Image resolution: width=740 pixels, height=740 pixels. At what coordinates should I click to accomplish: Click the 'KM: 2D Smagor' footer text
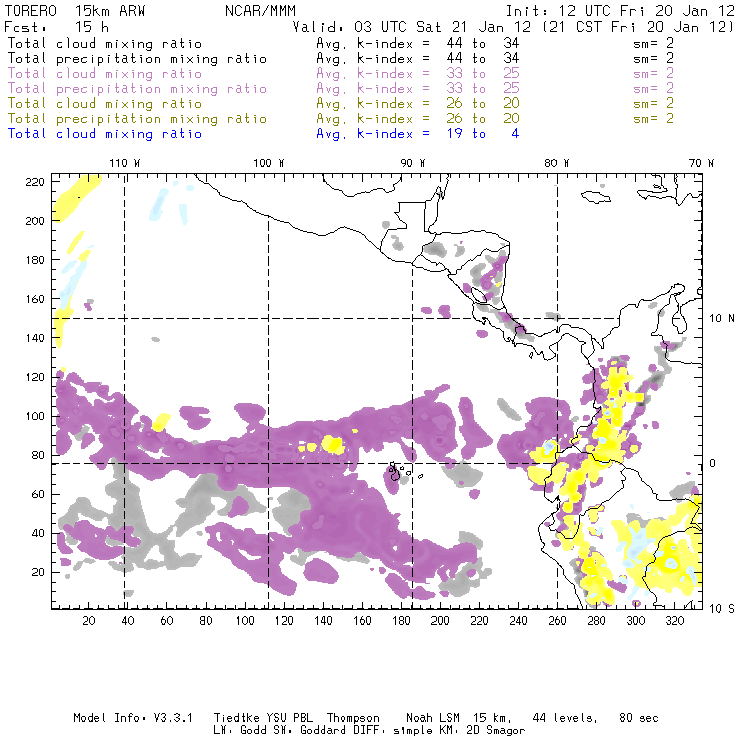(x=475, y=731)
